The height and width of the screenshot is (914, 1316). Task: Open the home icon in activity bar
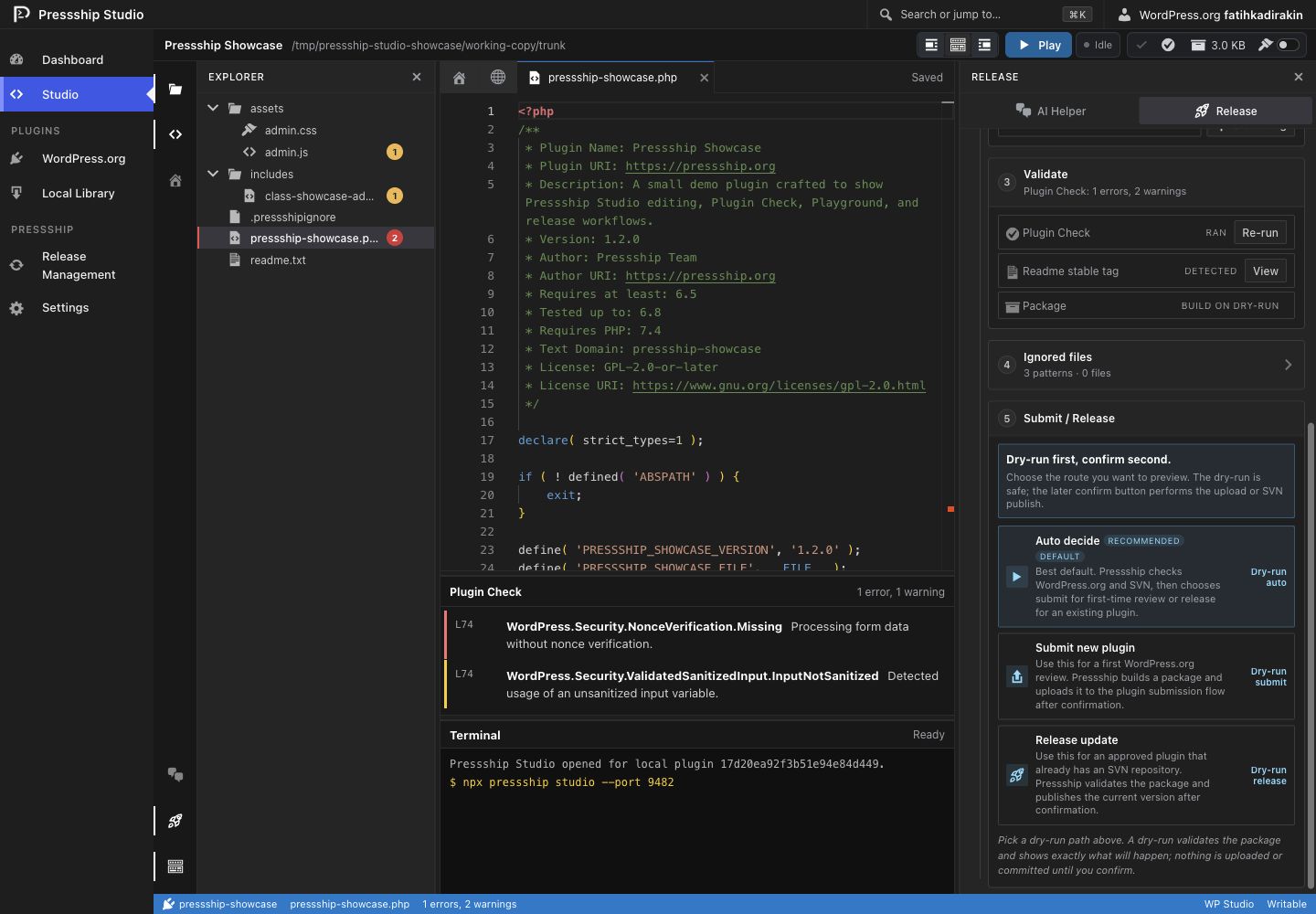tap(175, 180)
